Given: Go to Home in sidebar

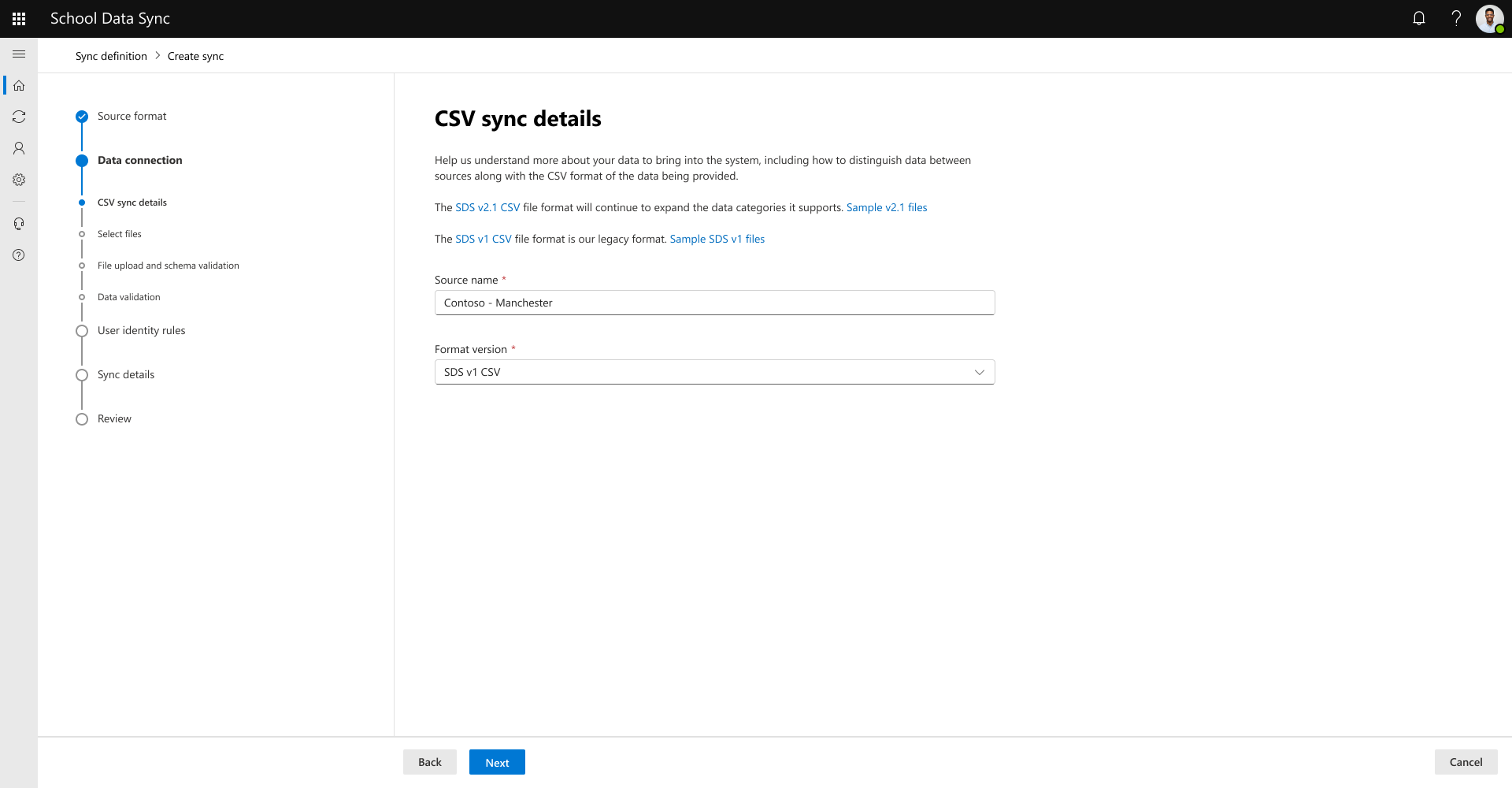Looking at the screenshot, I should (19, 85).
